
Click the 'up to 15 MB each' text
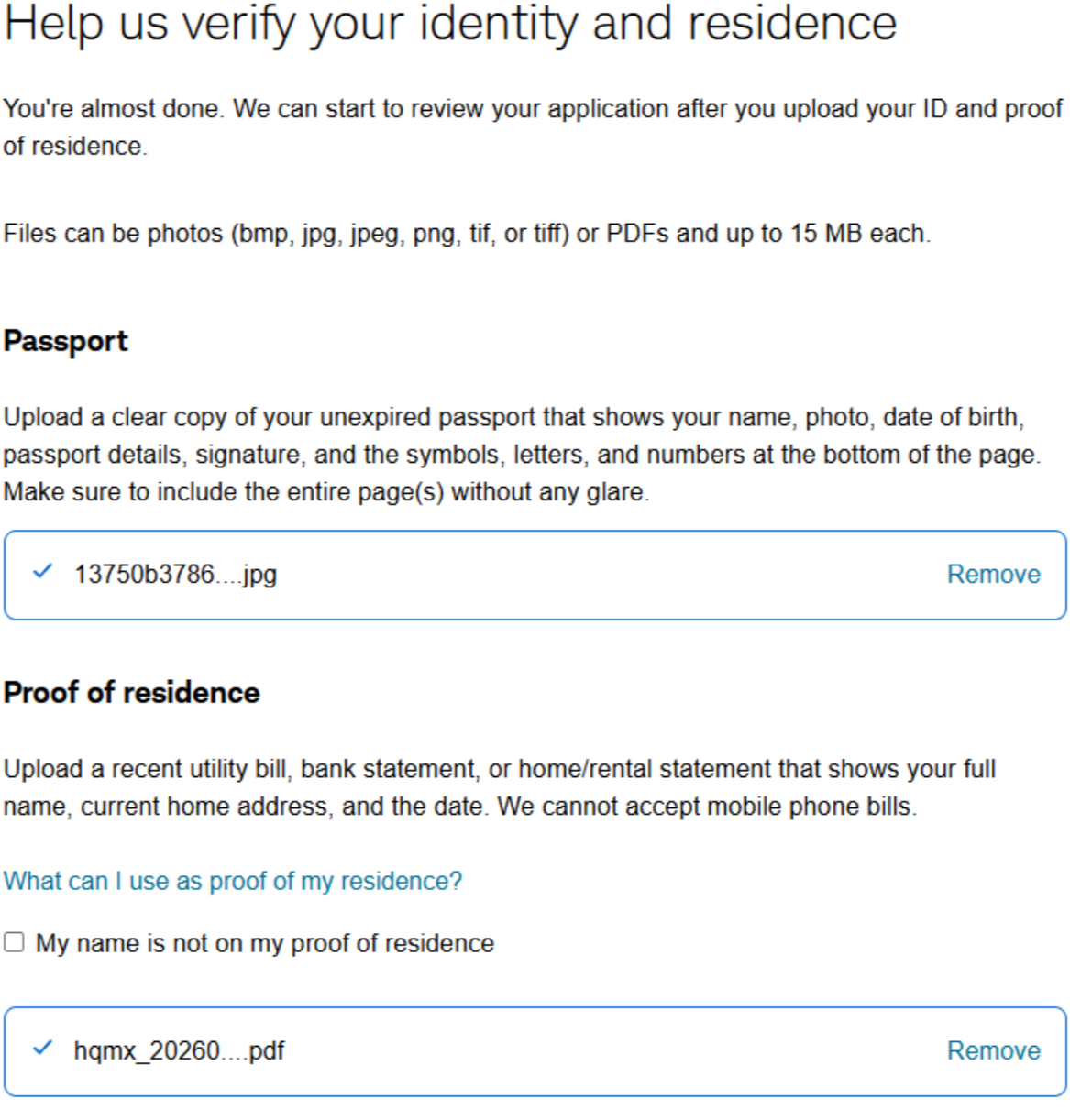[x=826, y=234]
